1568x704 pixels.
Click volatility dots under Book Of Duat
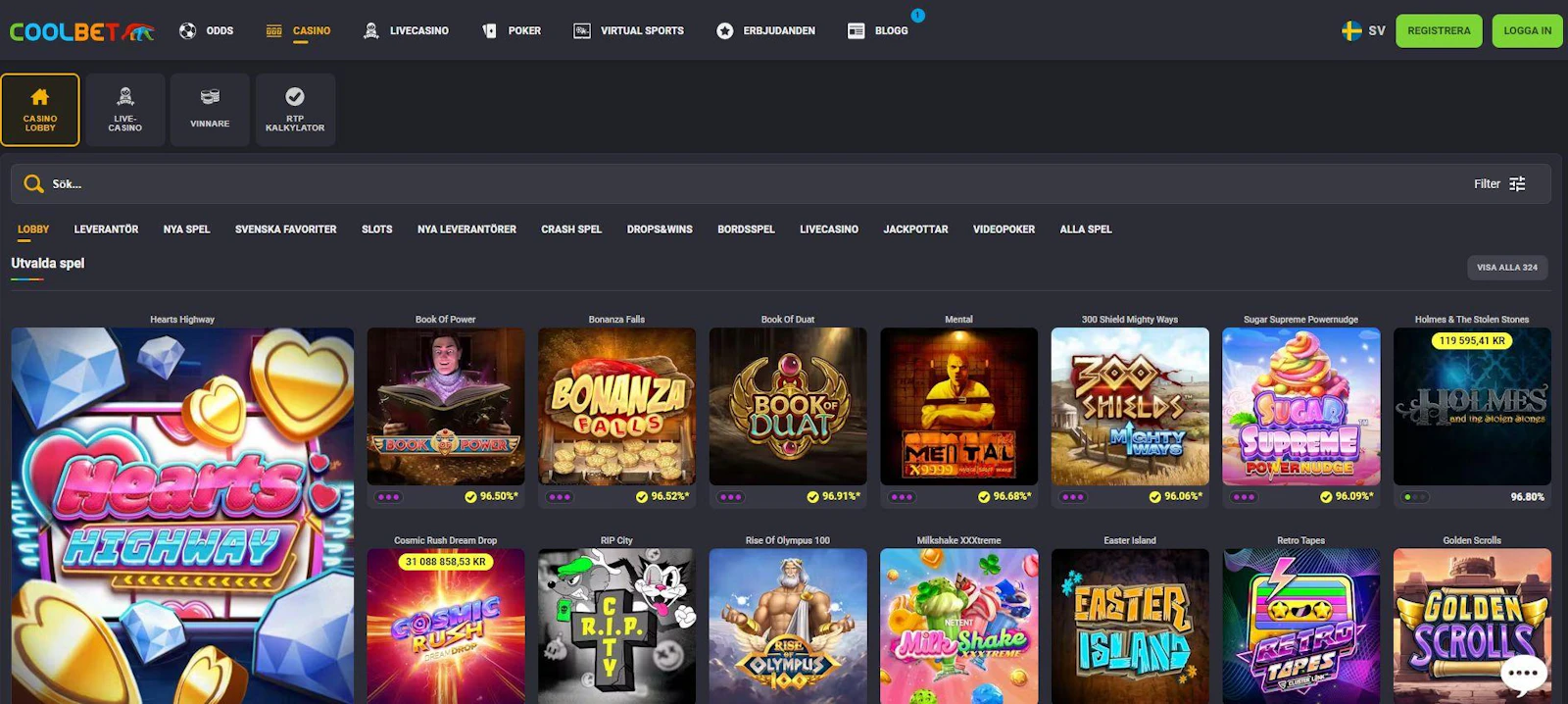click(731, 497)
